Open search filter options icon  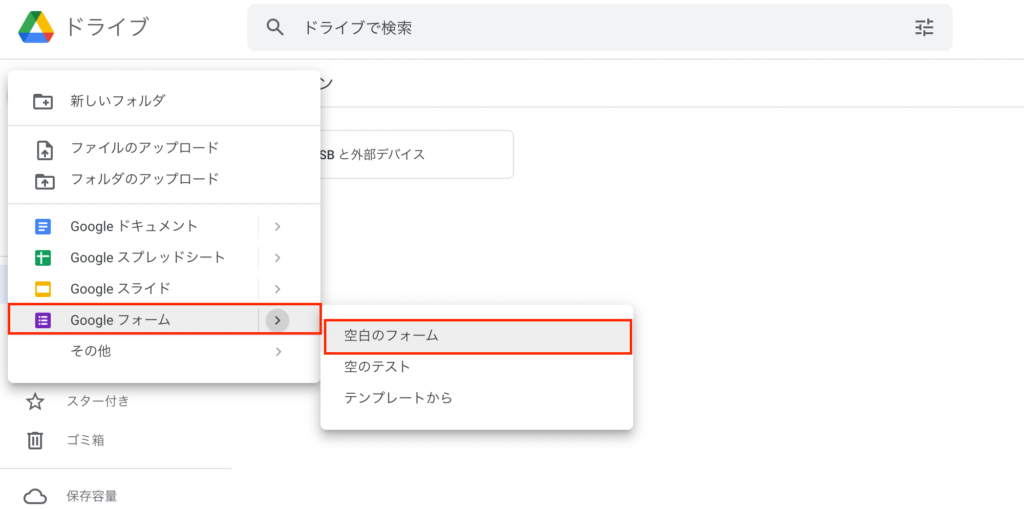(x=924, y=27)
